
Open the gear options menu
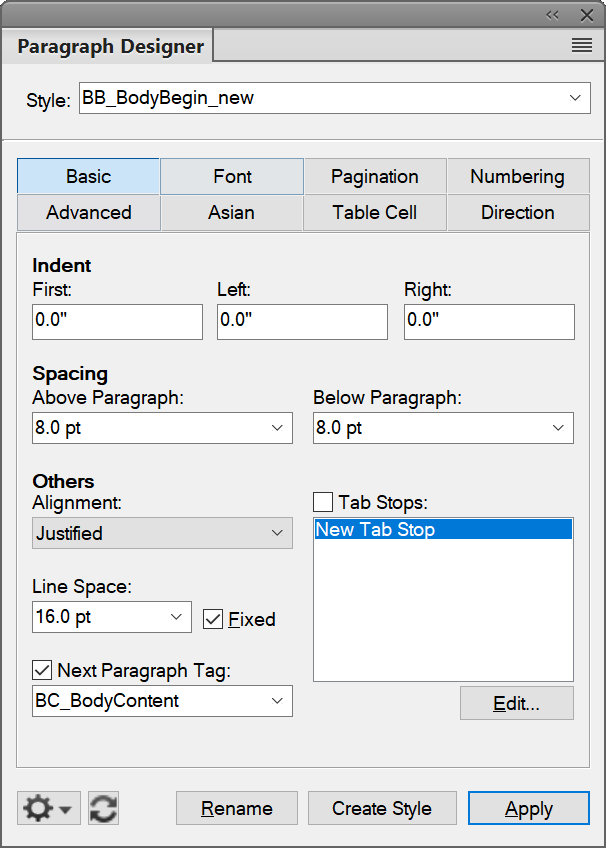coord(47,807)
